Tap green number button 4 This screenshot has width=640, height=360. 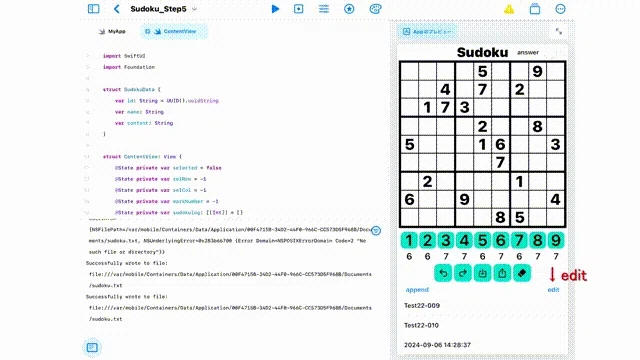464,240
